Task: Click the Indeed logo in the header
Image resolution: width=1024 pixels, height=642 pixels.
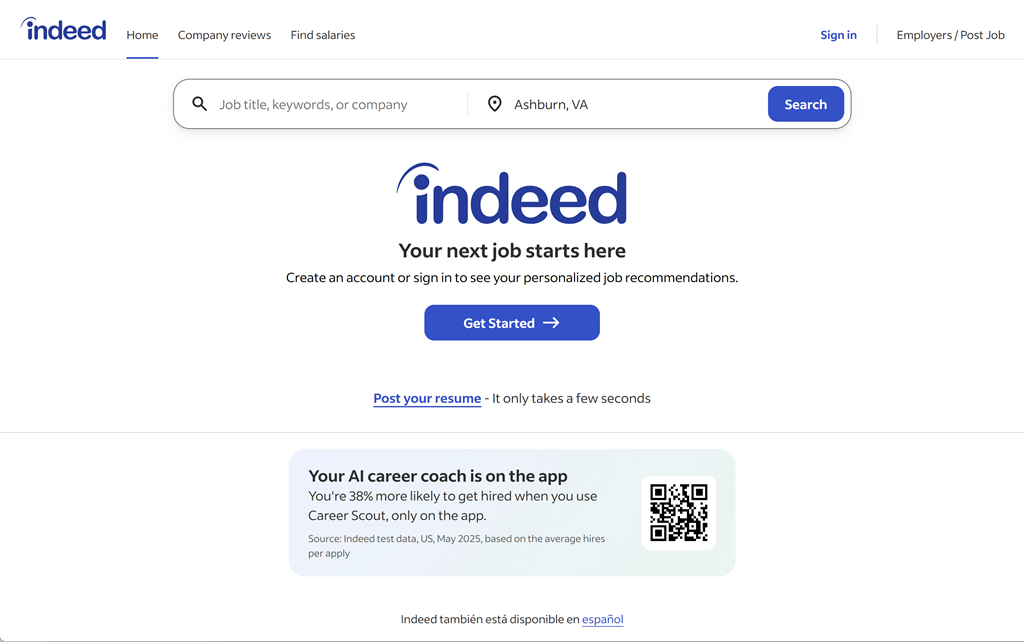Action: tap(64, 30)
